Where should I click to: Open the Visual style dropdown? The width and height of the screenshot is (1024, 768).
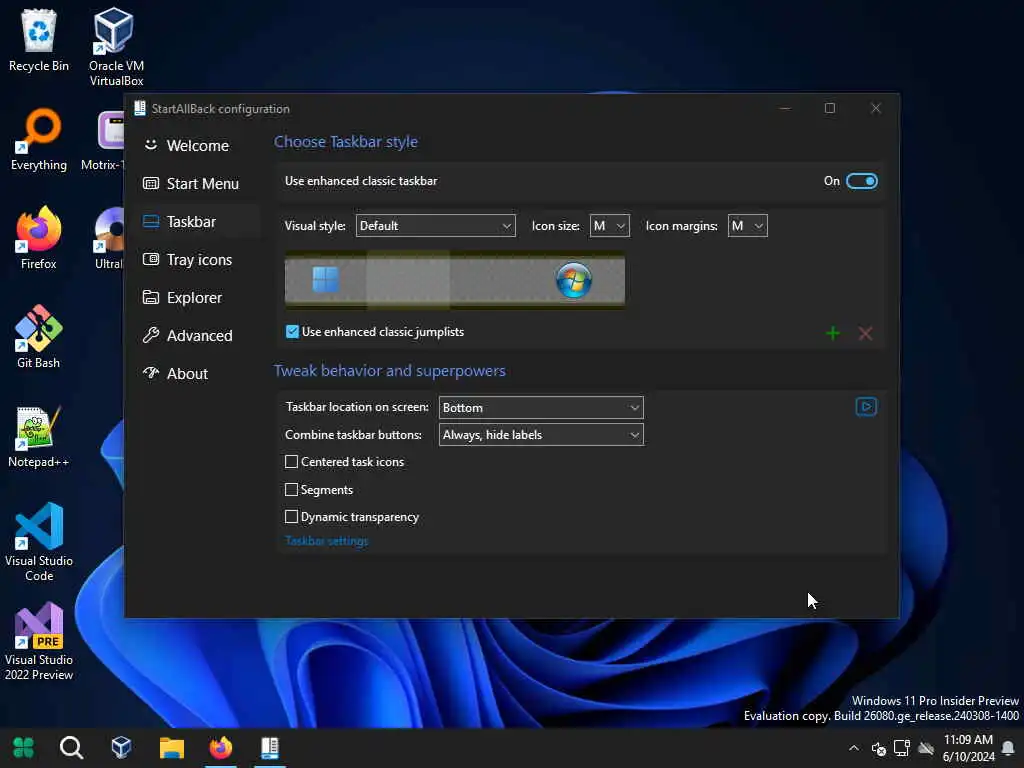(436, 226)
